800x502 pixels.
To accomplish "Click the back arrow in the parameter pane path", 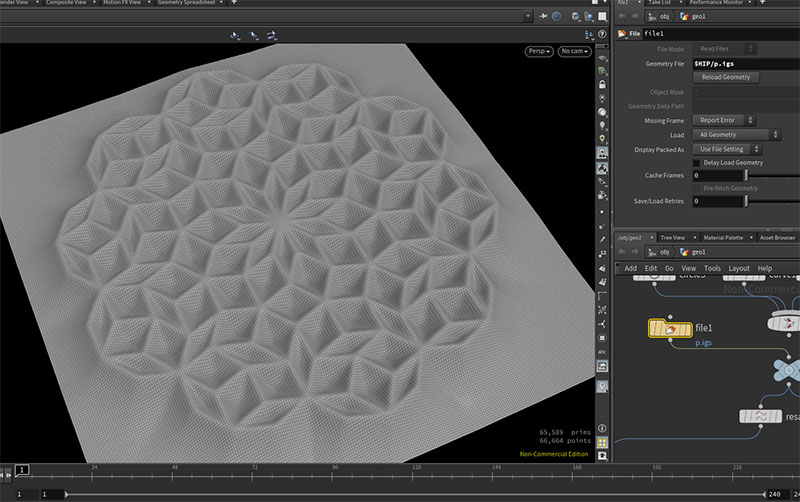I will (622, 16).
